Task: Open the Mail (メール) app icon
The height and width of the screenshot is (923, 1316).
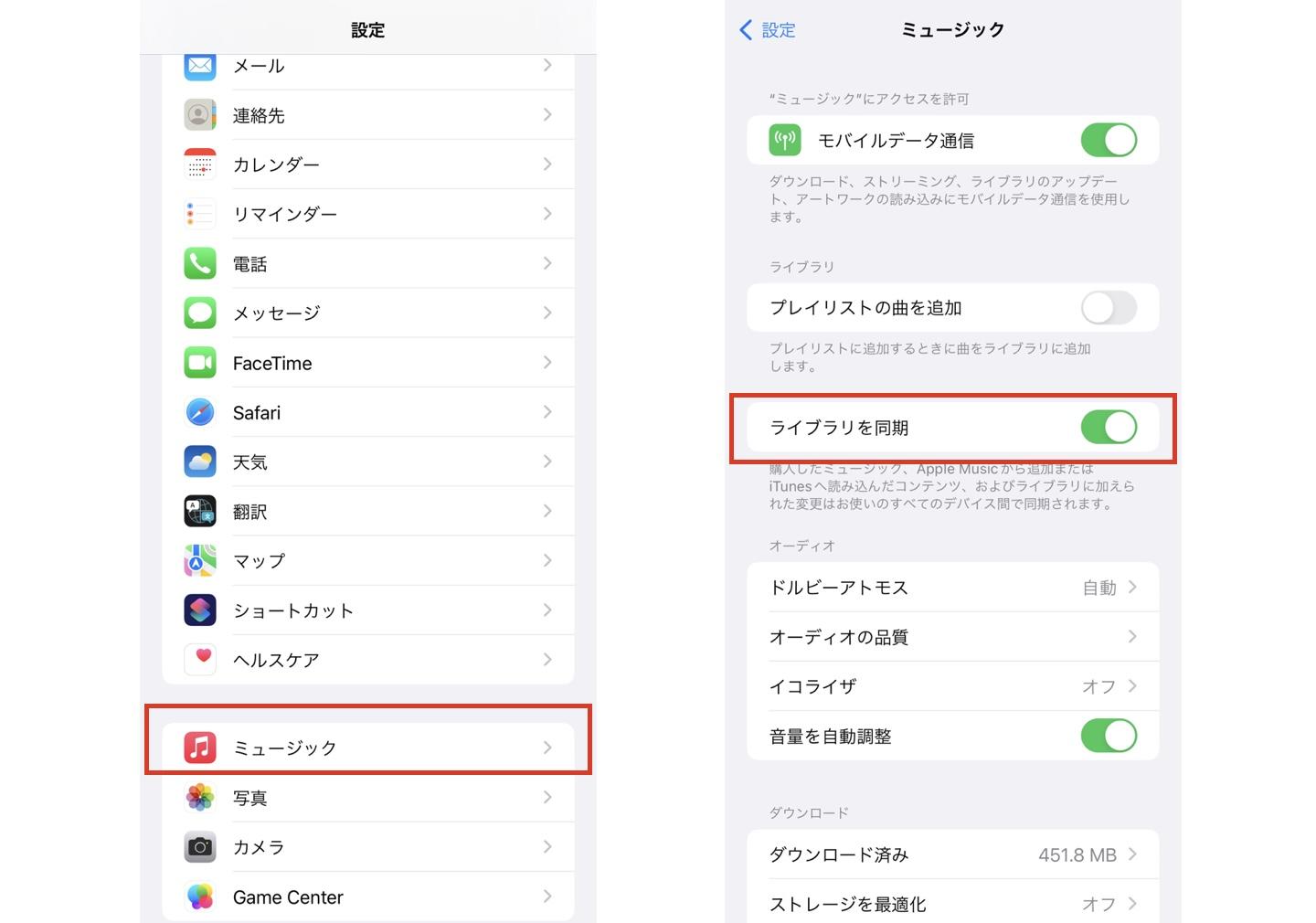Action: point(200,66)
